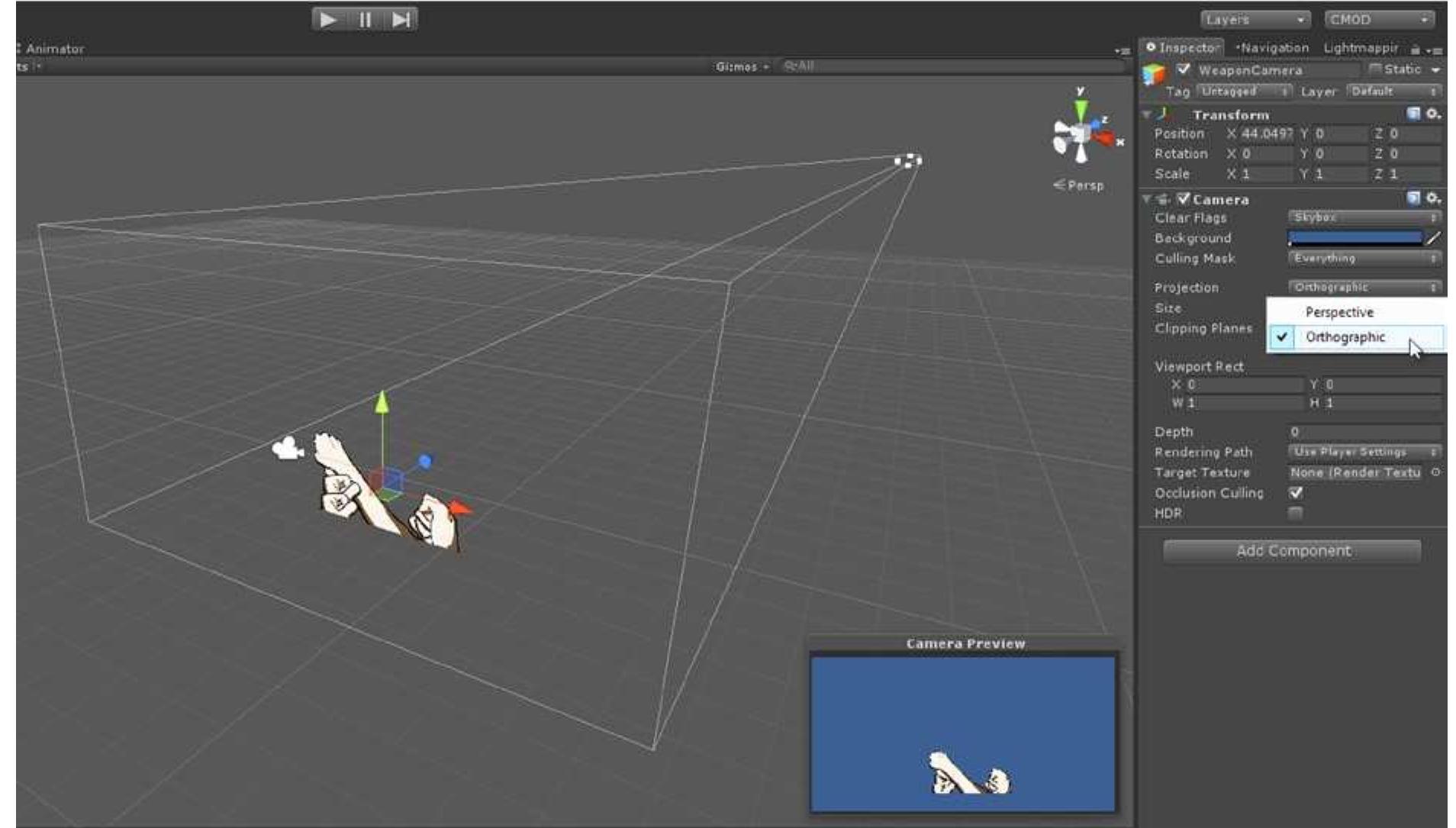Click the Add Component button
The height and width of the screenshot is (828, 1456).
click(x=1294, y=550)
